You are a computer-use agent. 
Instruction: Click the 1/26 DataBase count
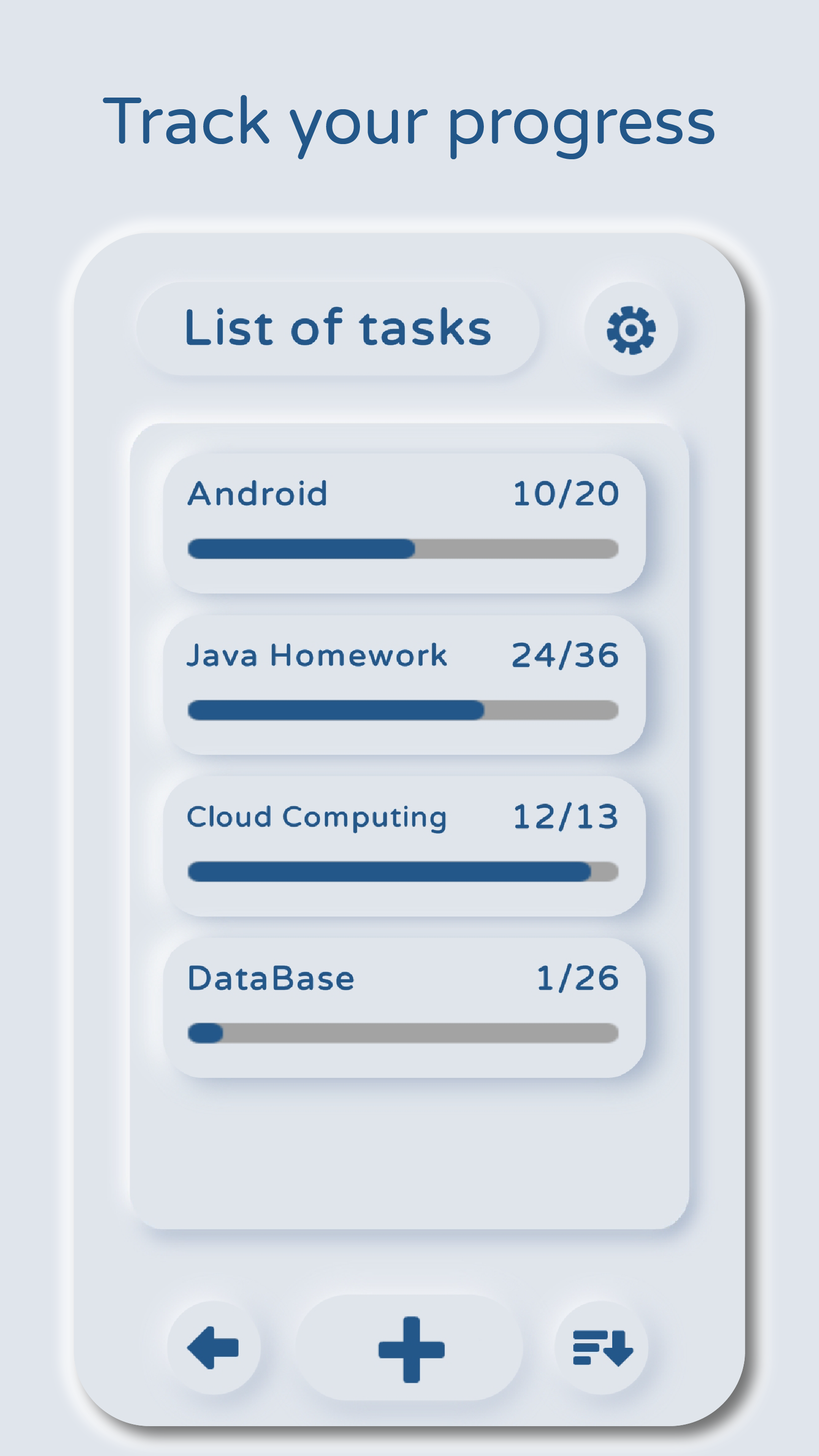(x=577, y=978)
